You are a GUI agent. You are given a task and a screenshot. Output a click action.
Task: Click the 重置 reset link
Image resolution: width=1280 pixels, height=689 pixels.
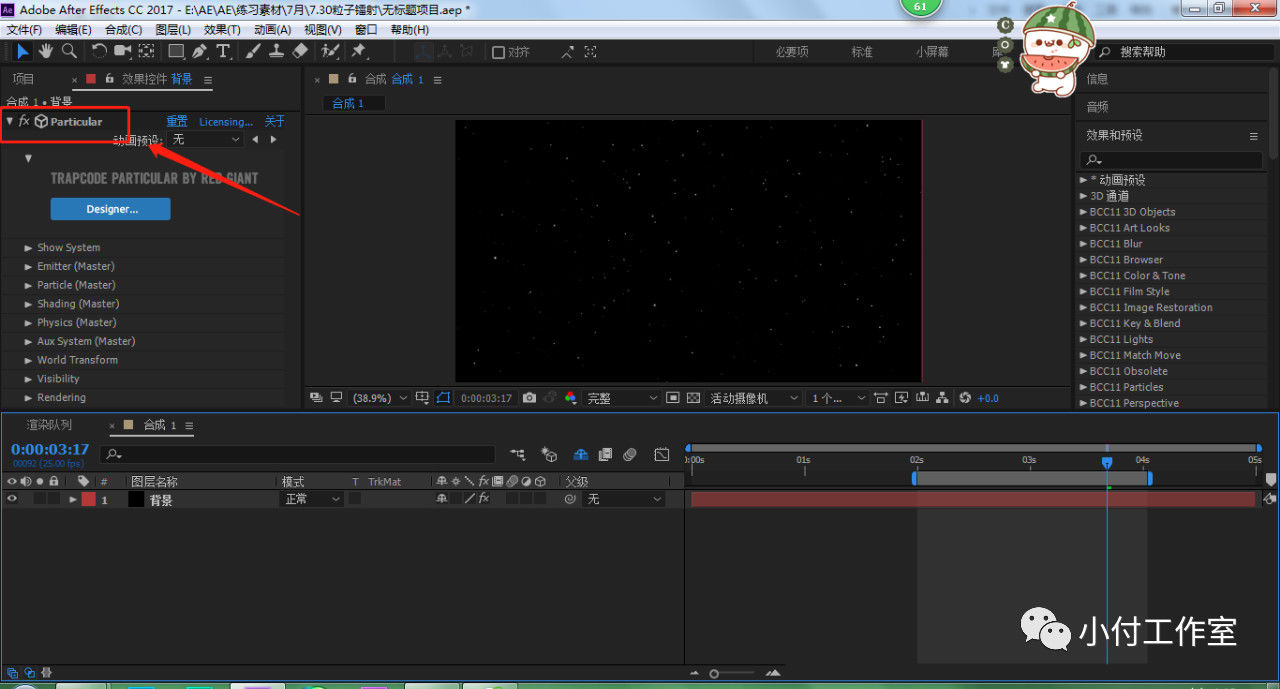(x=176, y=122)
